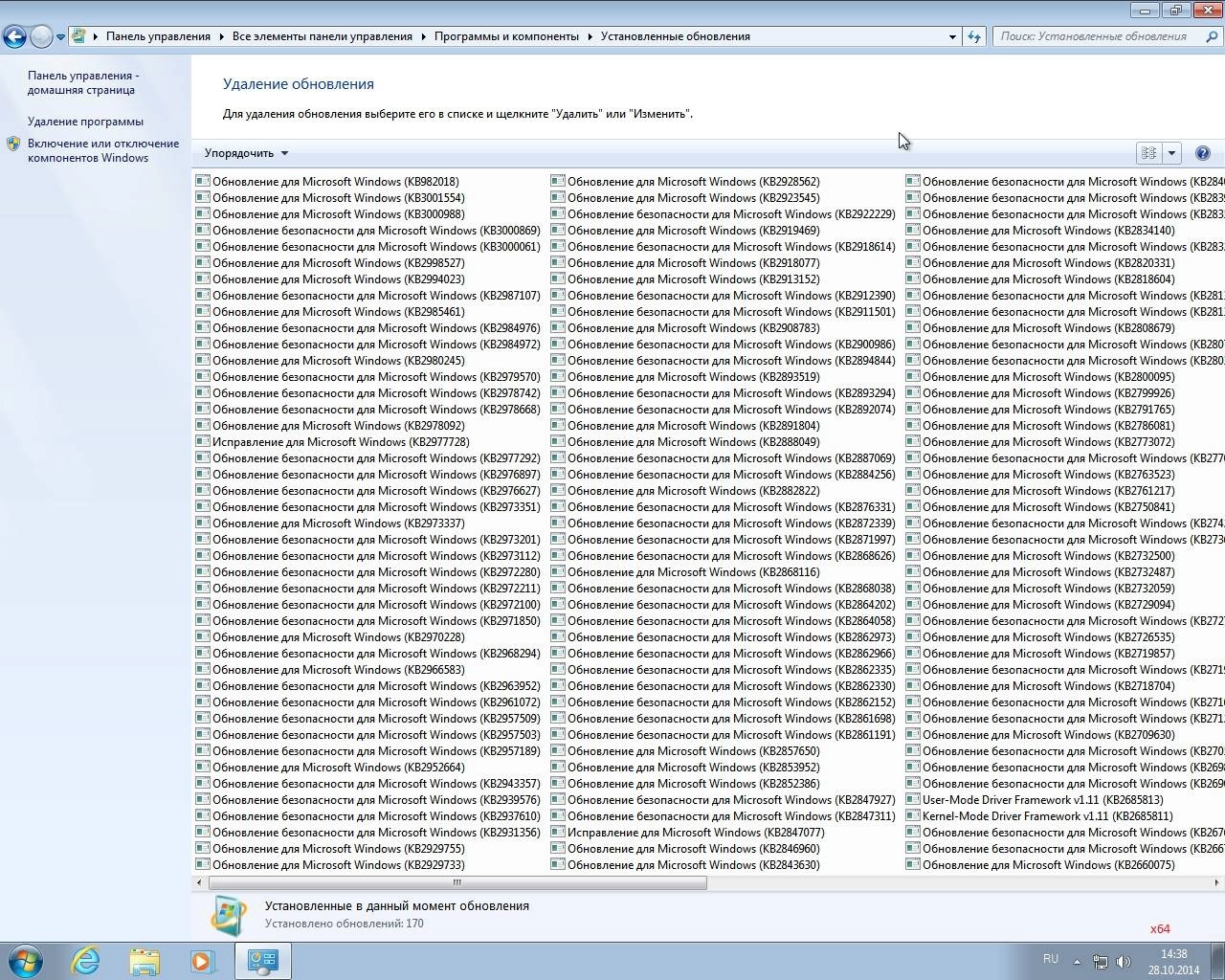Click the Forward navigation arrow
Image resolution: width=1225 pixels, height=980 pixels.
click(41, 36)
